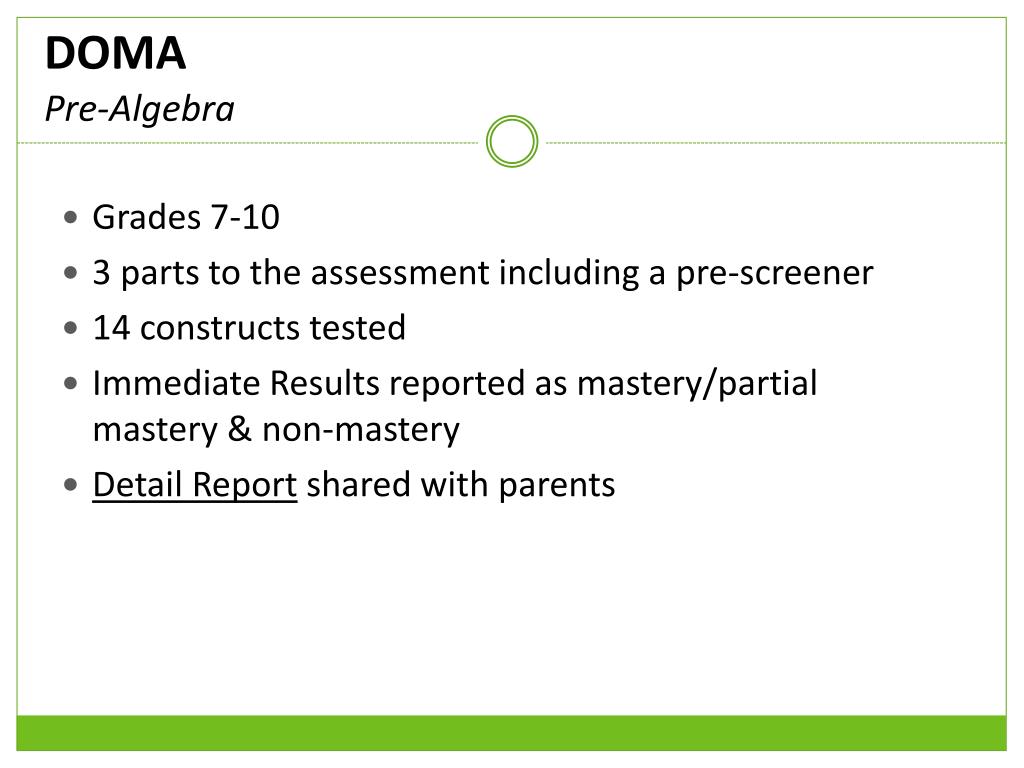Click the green footer bar

point(512,732)
